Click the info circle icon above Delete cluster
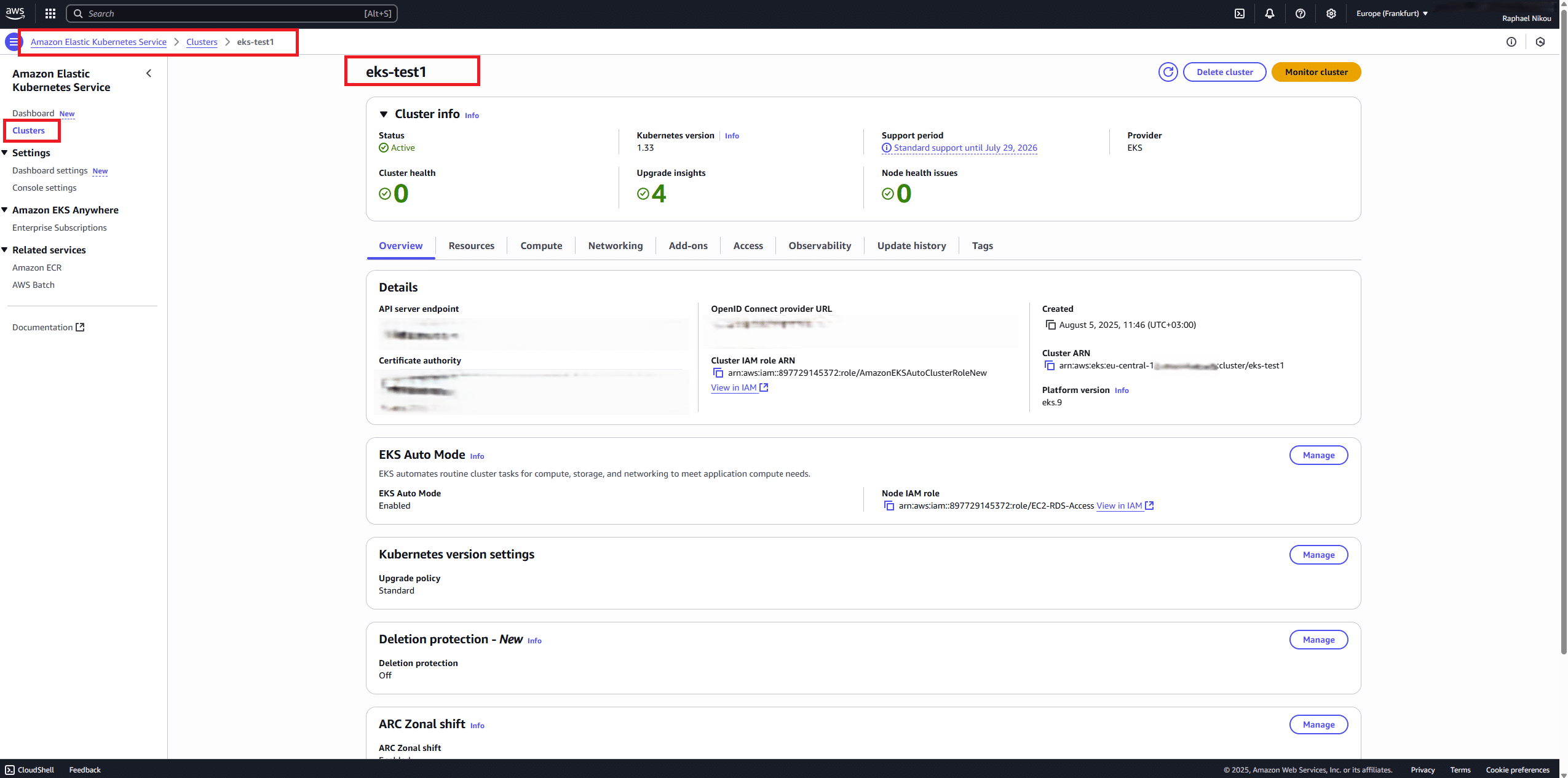This screenshot has width=1568, height=778. [1511, 42]
